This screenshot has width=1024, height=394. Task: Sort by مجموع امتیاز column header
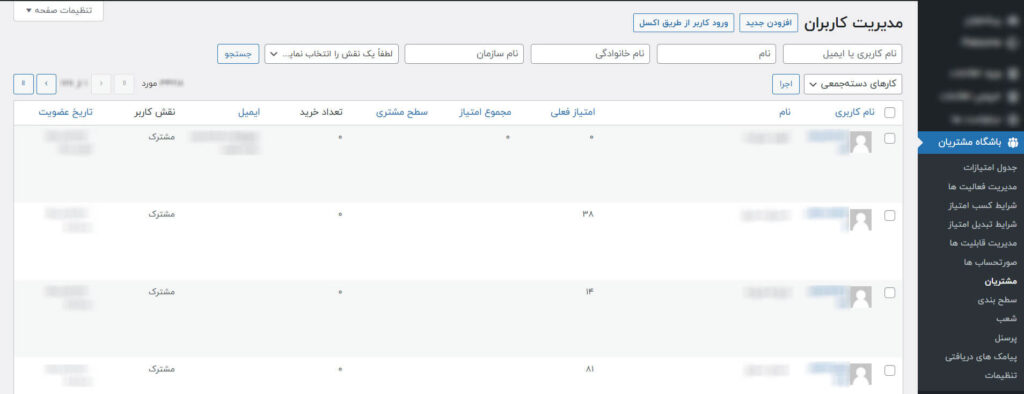[x=485, y=112]
